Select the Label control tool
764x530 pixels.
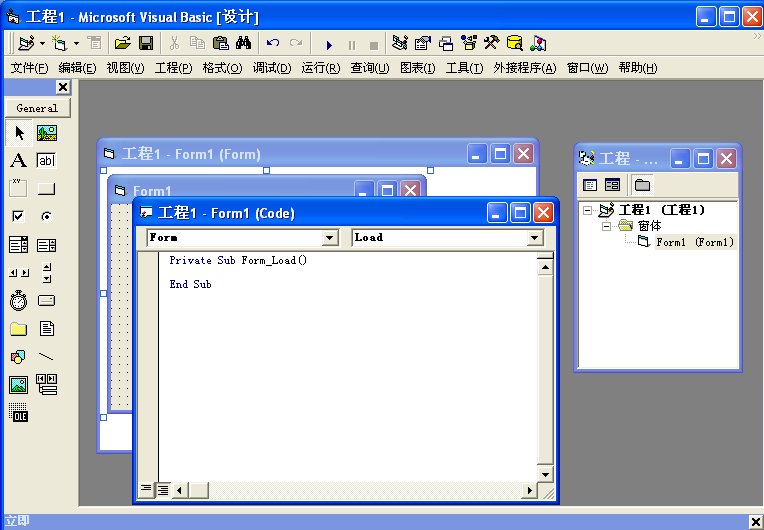(x=19, y=160)
